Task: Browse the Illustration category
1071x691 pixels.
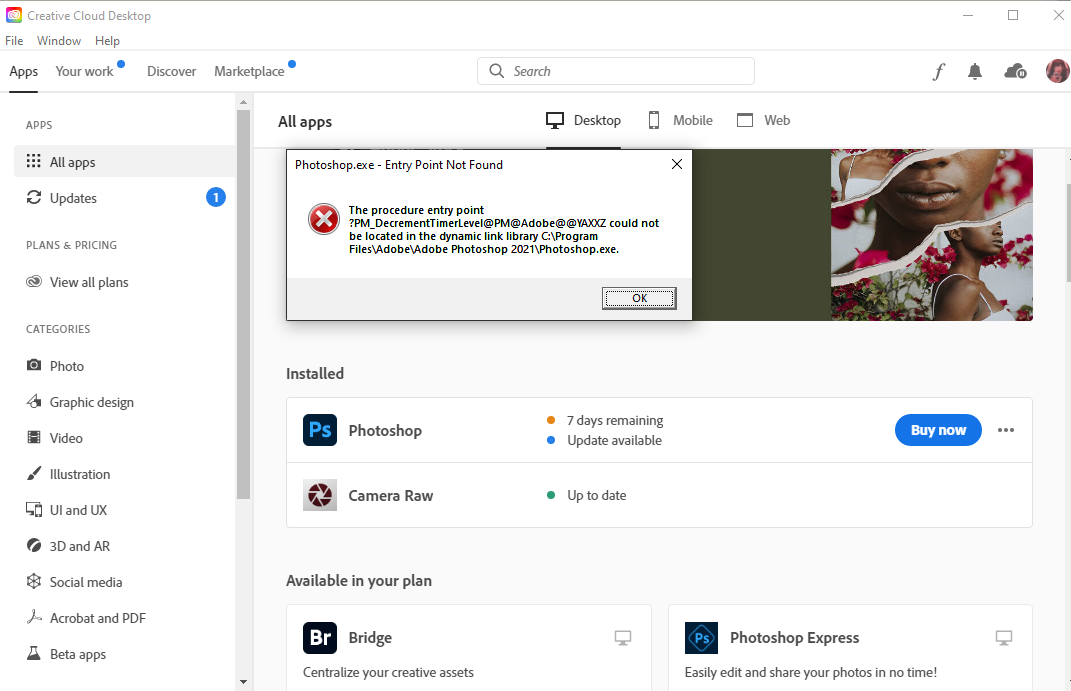Action: [124, 474]
